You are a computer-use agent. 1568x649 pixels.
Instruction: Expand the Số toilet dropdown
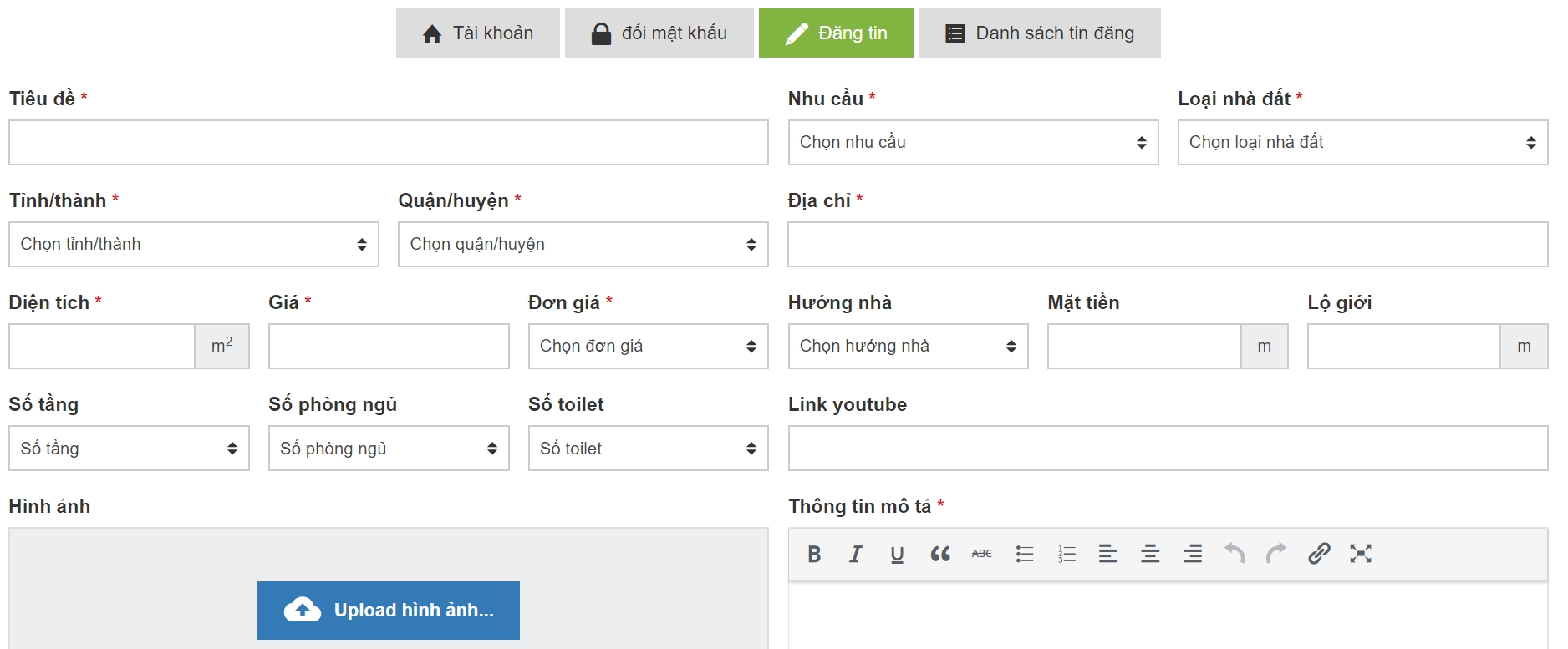click(x=648, y=449)
